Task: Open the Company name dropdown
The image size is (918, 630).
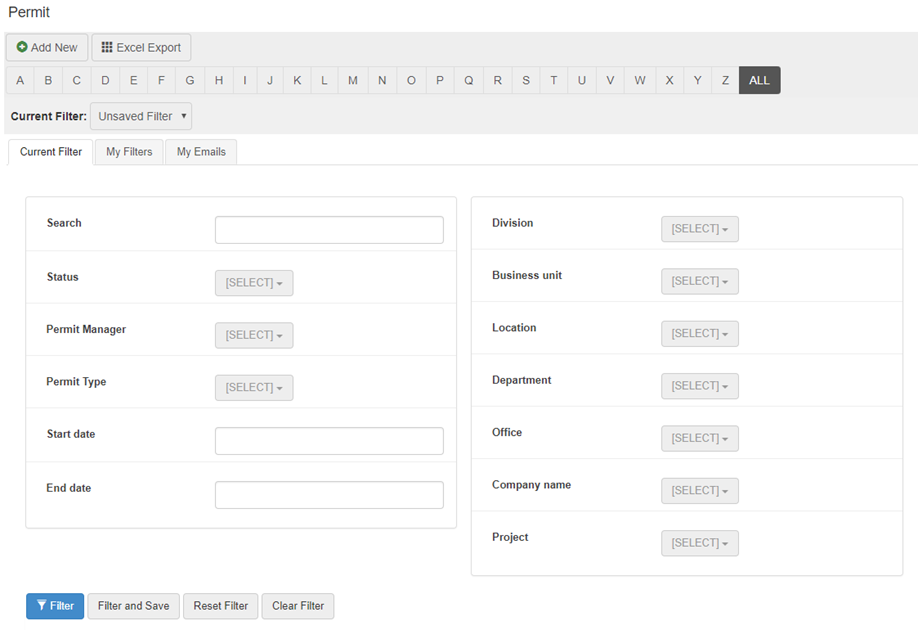Action: 699,491
